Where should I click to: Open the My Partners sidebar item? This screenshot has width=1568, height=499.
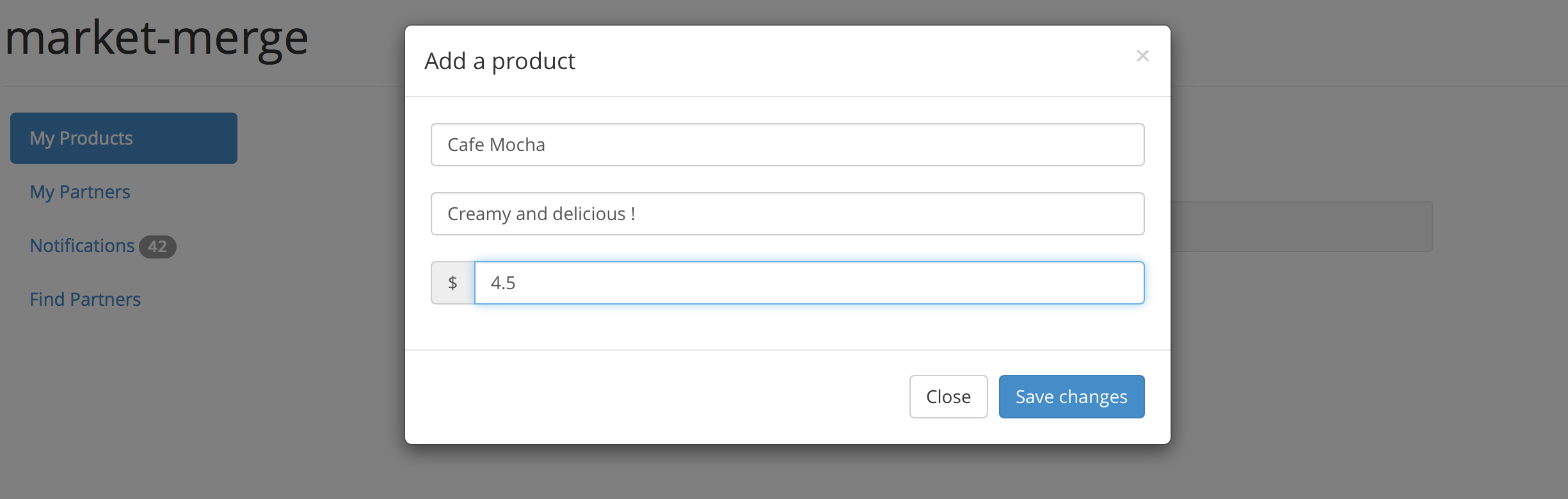click(80, 192)
